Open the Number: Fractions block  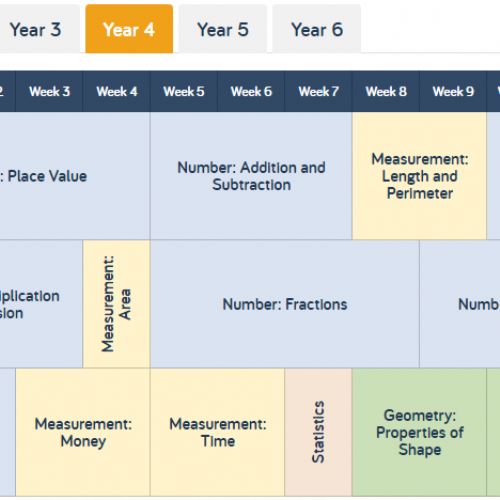[x=285, y=304]
